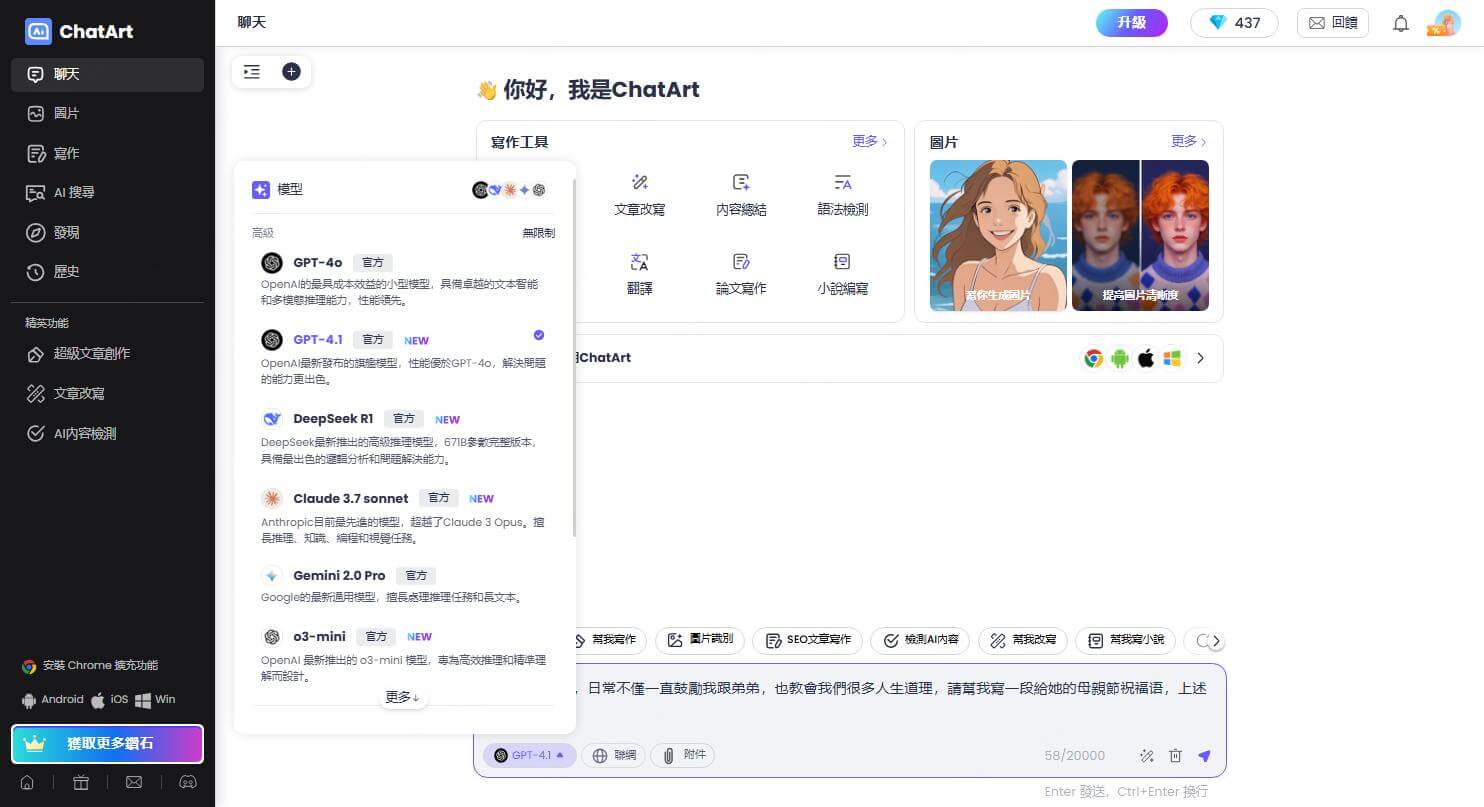1484x807 pixels.
Task: Show more image tools via 更多
Action: click(1188, 142)
